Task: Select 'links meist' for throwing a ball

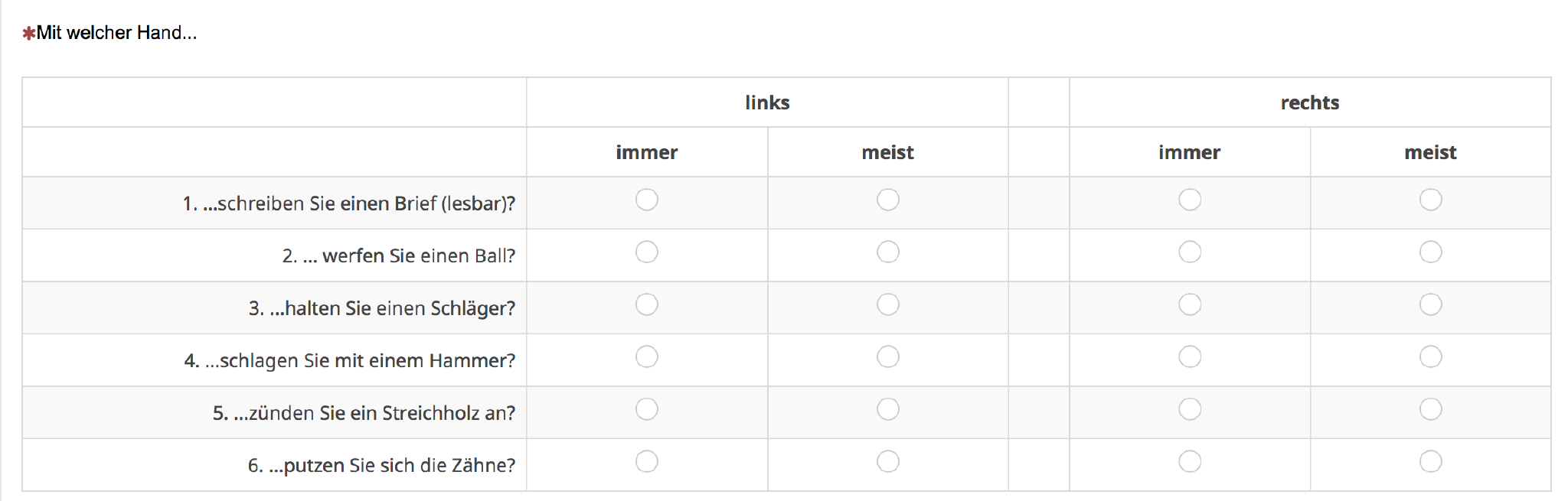Action: point(888,252)
